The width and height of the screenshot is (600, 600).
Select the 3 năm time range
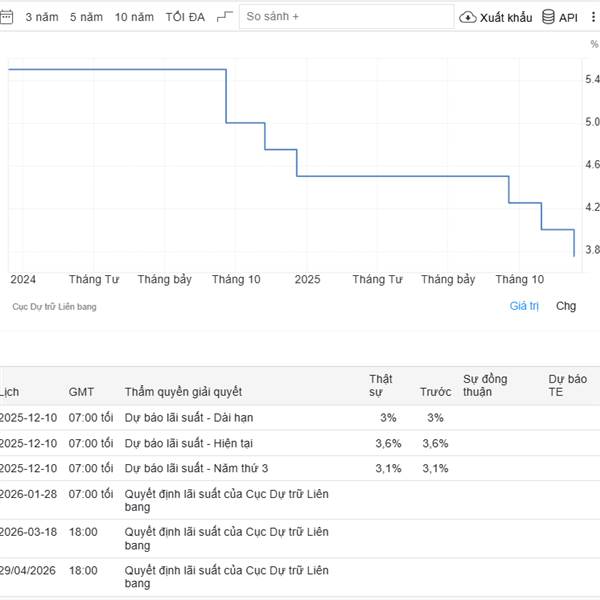(x=41, y=17)
